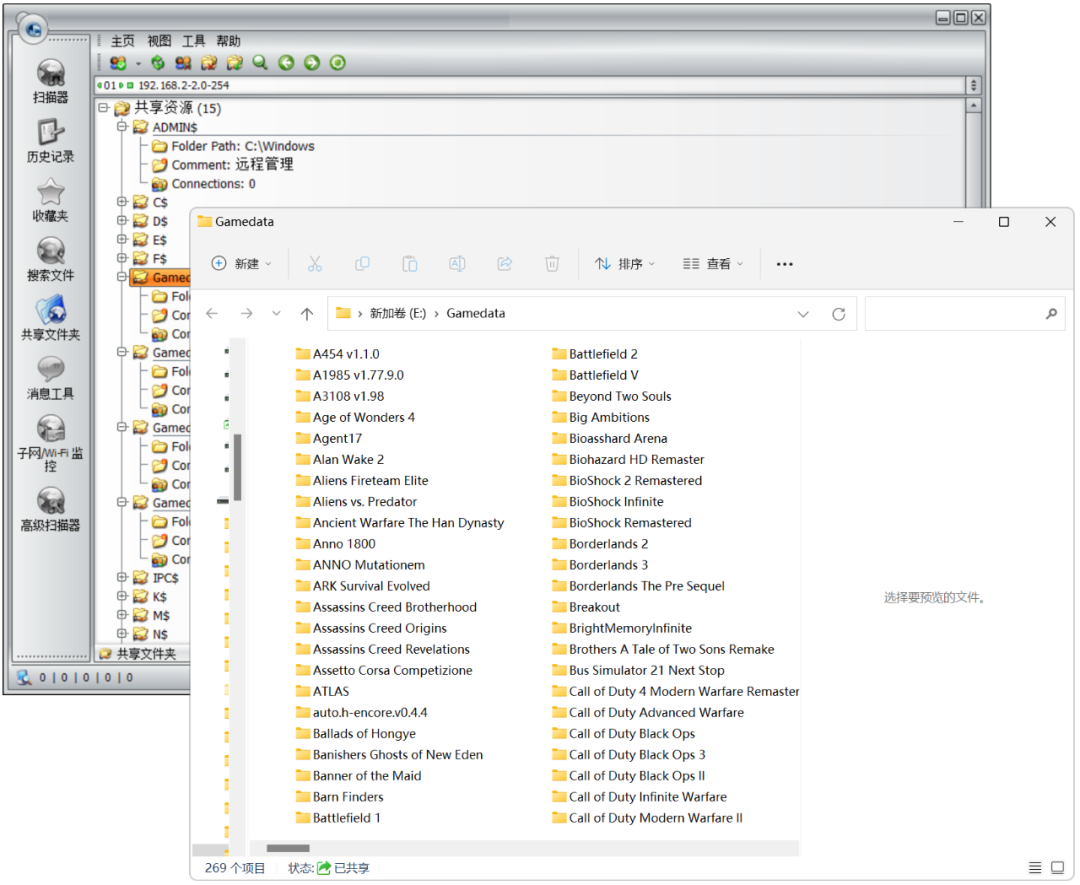Click the horizontal scrollbar thumb in file list
Screen dimensions: 1080x885
(288, 848)
